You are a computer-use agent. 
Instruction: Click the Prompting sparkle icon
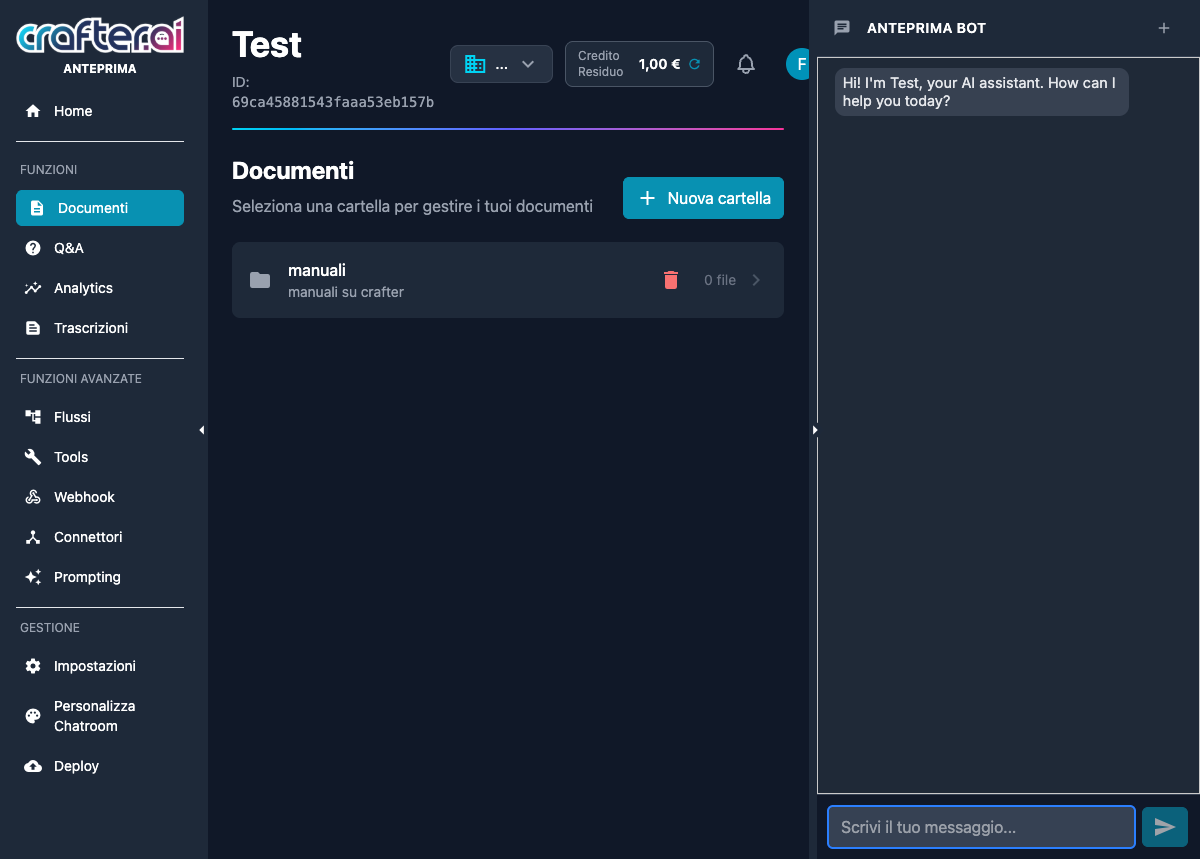tap(33, 577)
